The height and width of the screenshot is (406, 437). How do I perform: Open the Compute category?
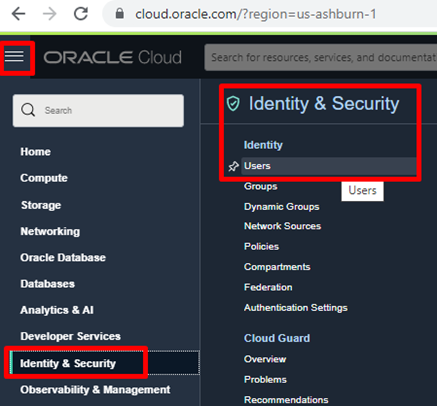click(44, 178)
